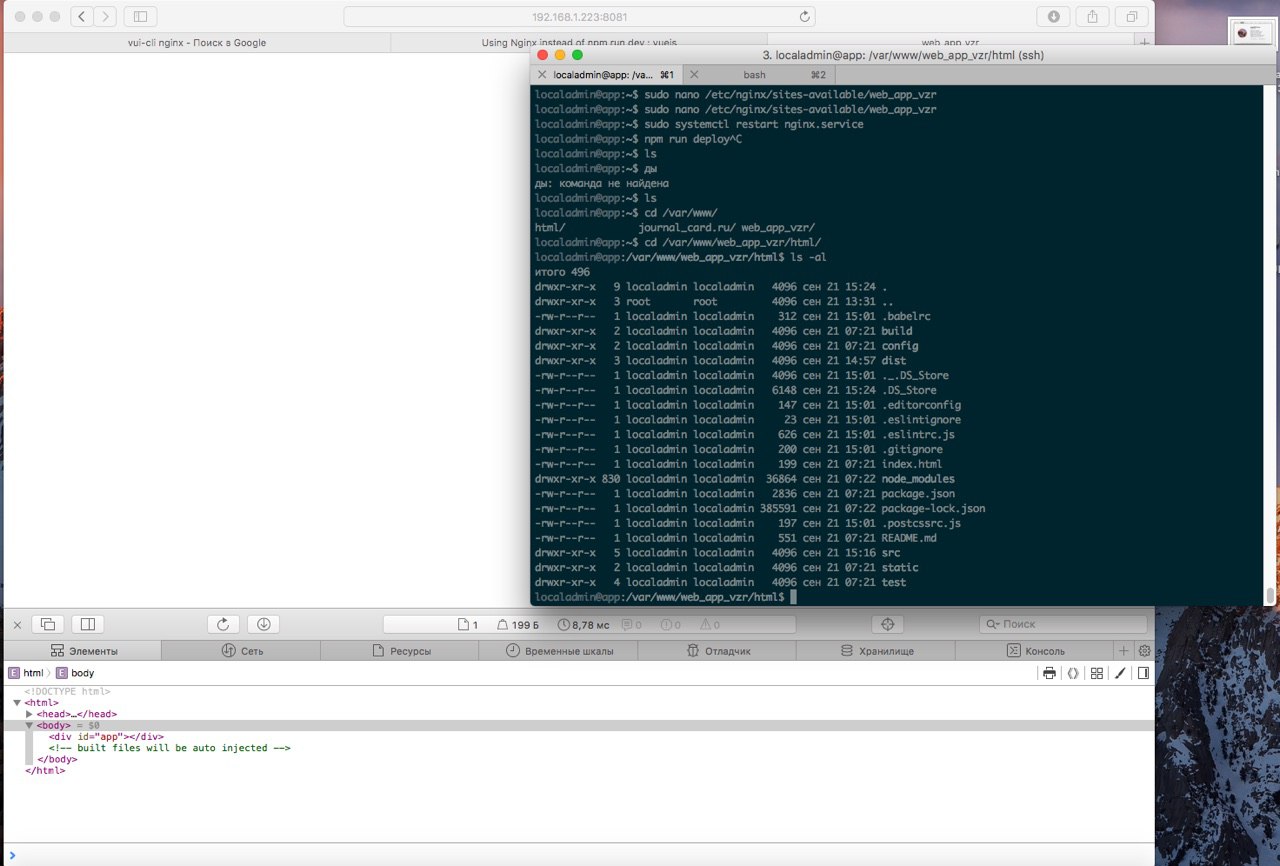Screen dimensions: 1280x866
Task: Switch to the bash terminal tab
Action: (x=757, y=75)
